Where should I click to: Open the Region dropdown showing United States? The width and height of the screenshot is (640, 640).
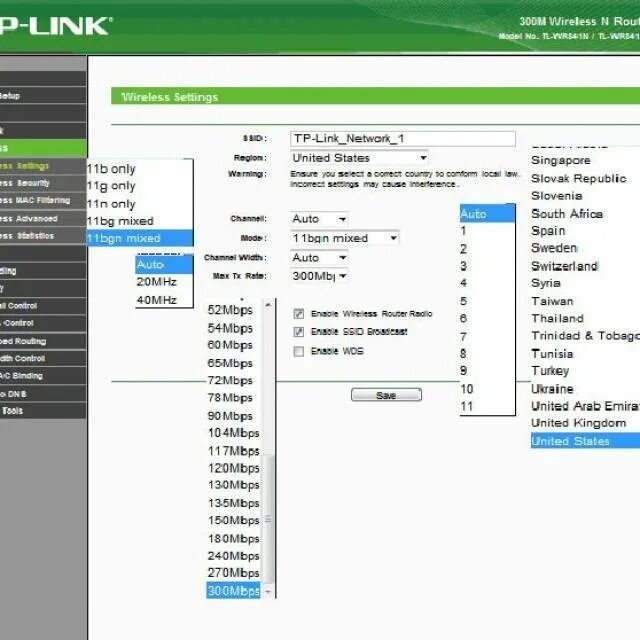click(x=360, y=158)
